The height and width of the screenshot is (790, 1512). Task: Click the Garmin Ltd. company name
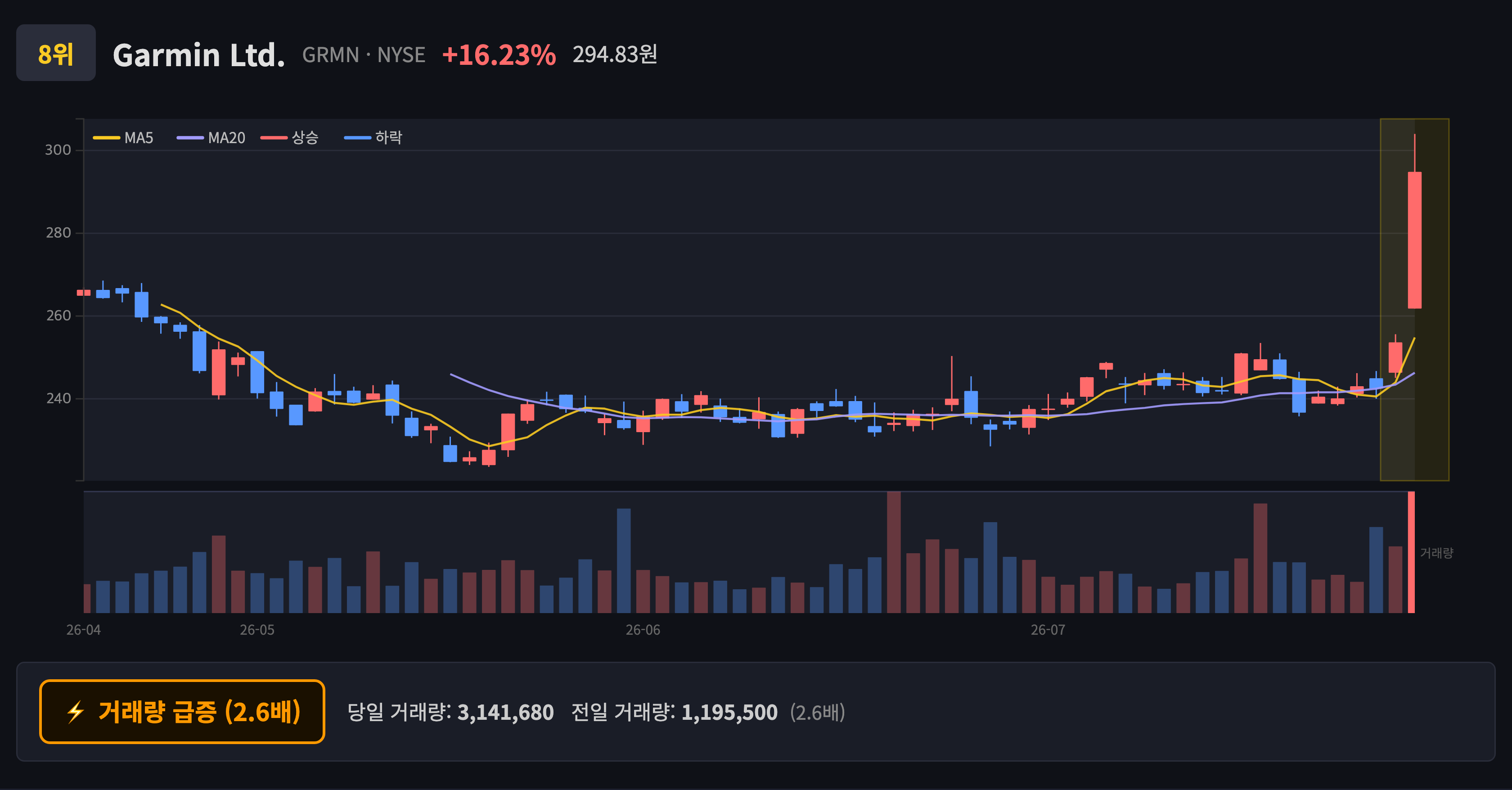(199, 55)
